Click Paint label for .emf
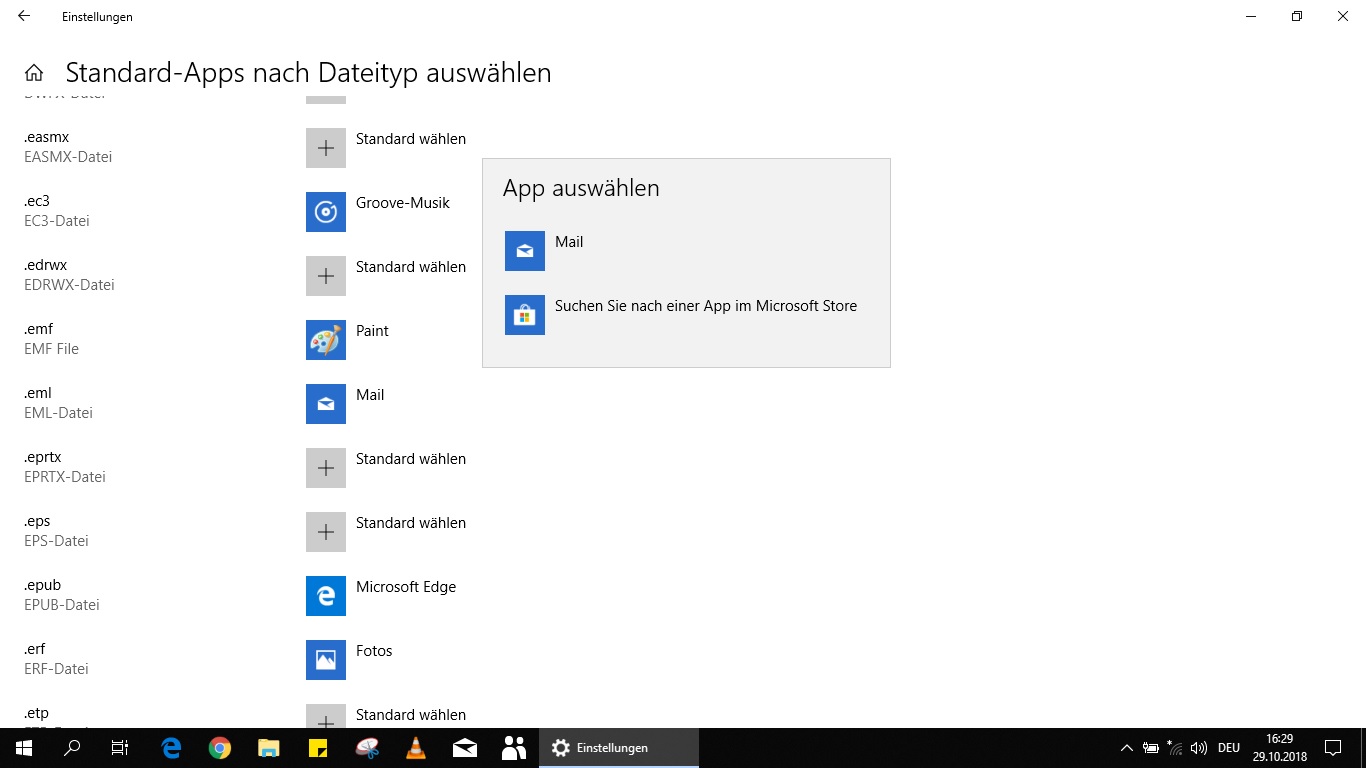The width and height of the screenshot is (1366, 768). pyautogui.click(x=372, y=331)
